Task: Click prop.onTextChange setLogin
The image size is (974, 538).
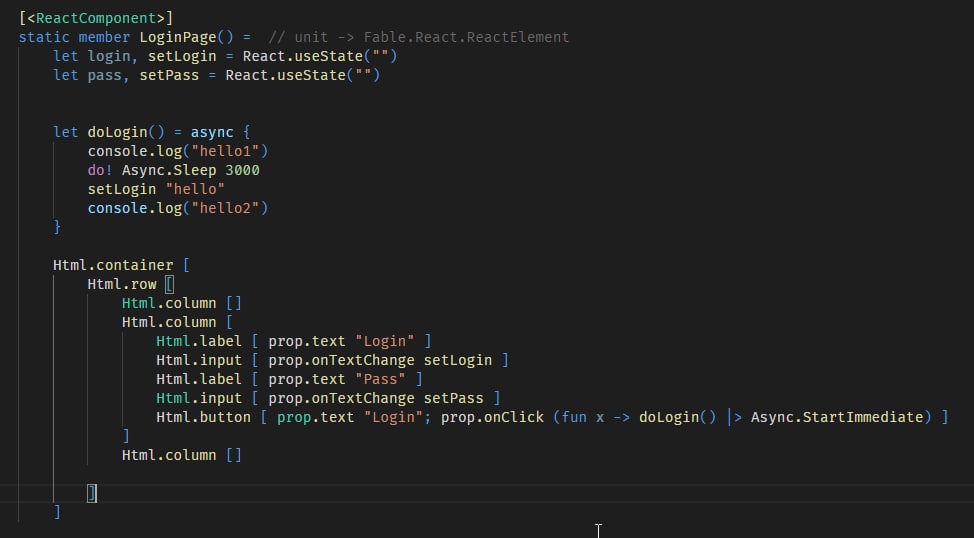Action: (x=380, y=360)
